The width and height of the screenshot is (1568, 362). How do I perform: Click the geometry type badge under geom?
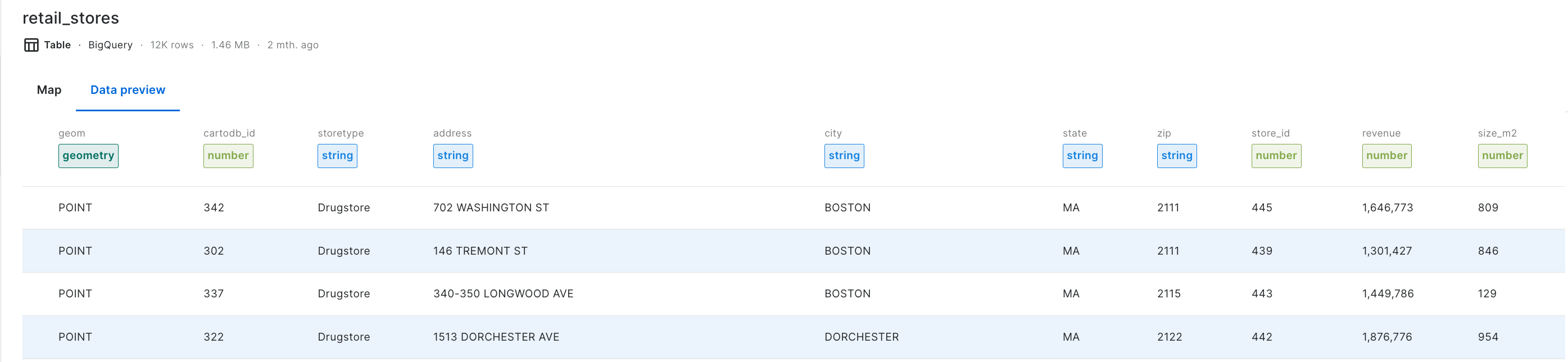(x=88, y=156)
